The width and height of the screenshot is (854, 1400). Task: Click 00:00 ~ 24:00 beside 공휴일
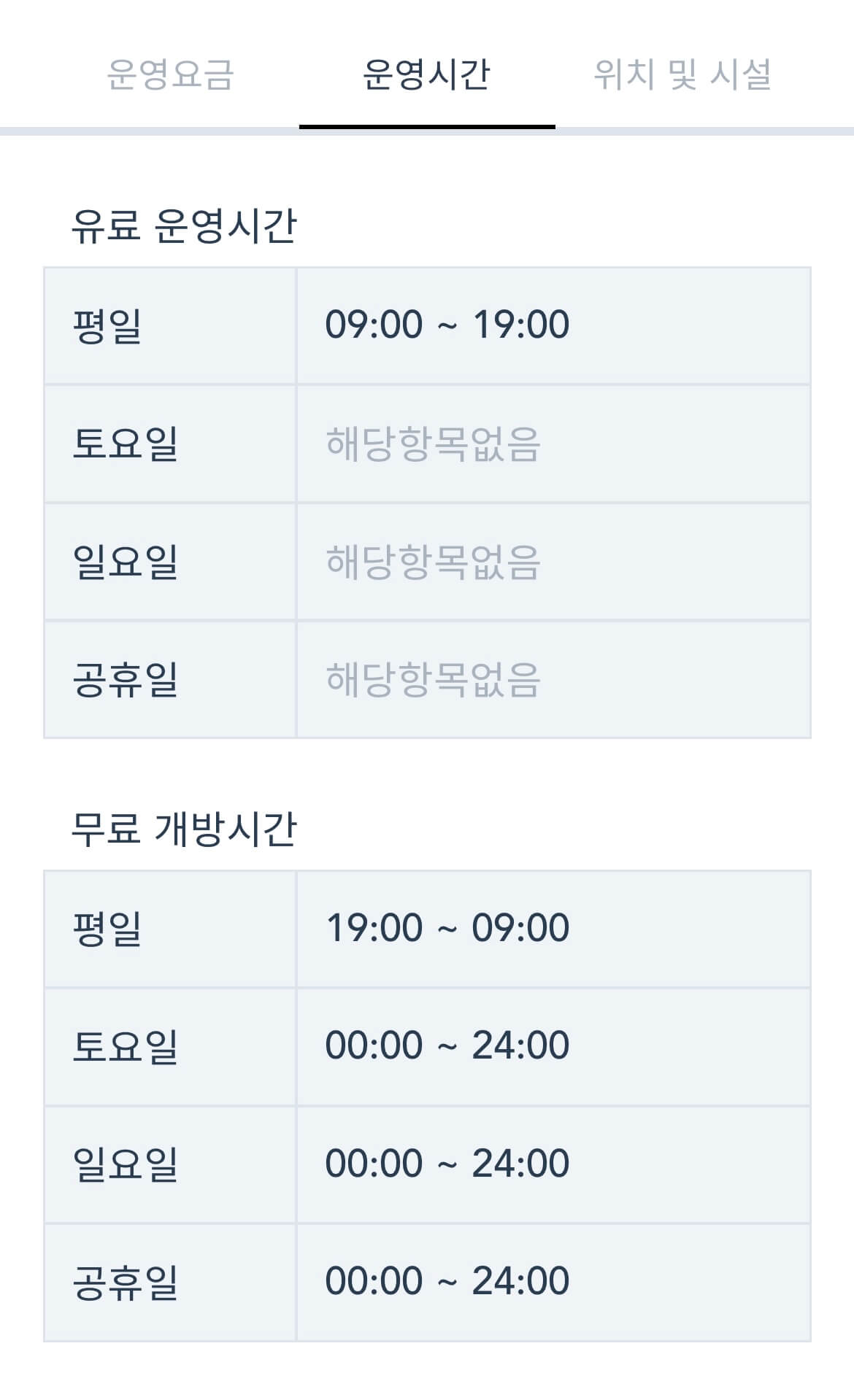tap(447, 1280)
